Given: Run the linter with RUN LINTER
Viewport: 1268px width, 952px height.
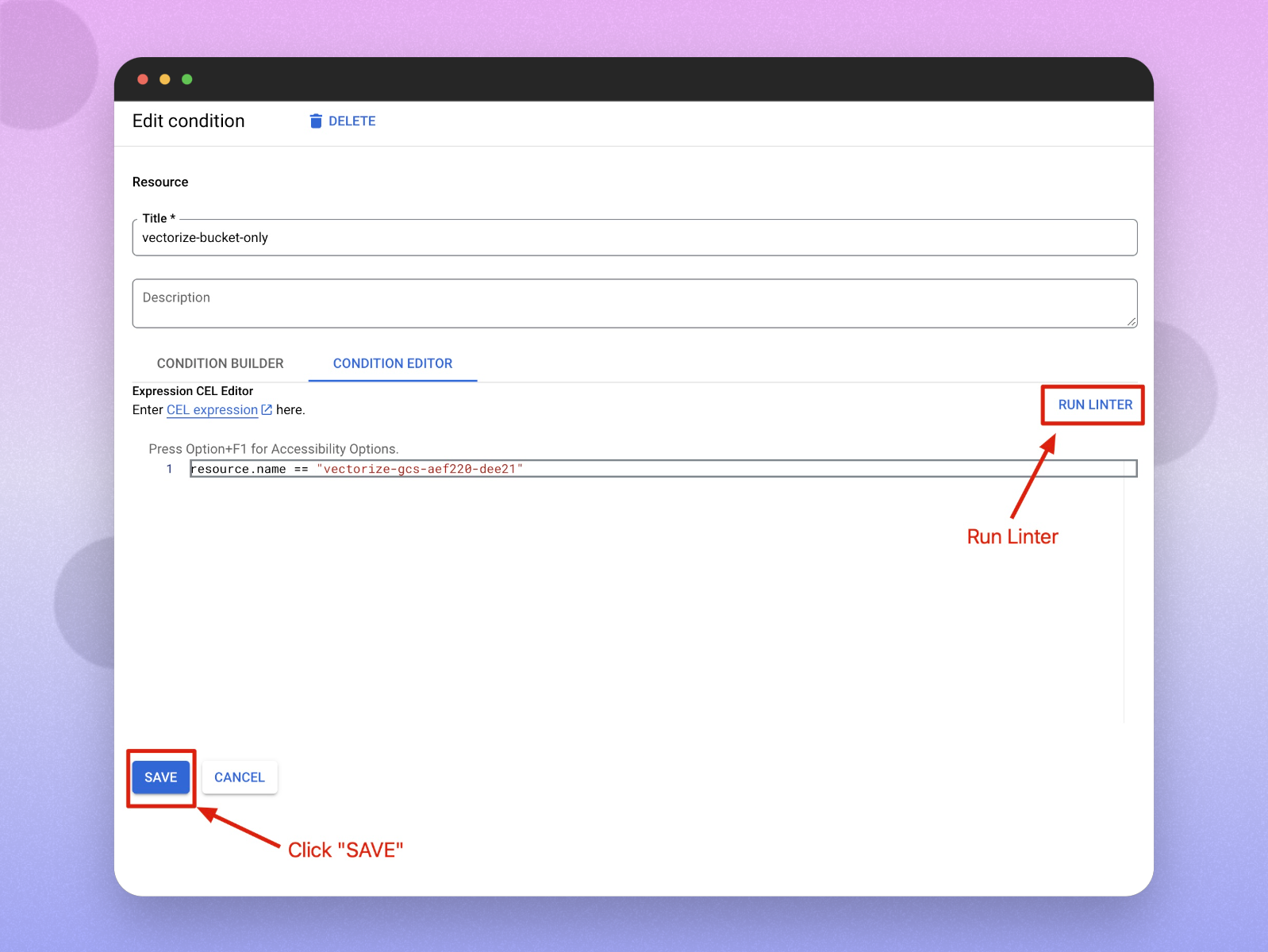Looking at the screenshot, I should [1095, 405].
